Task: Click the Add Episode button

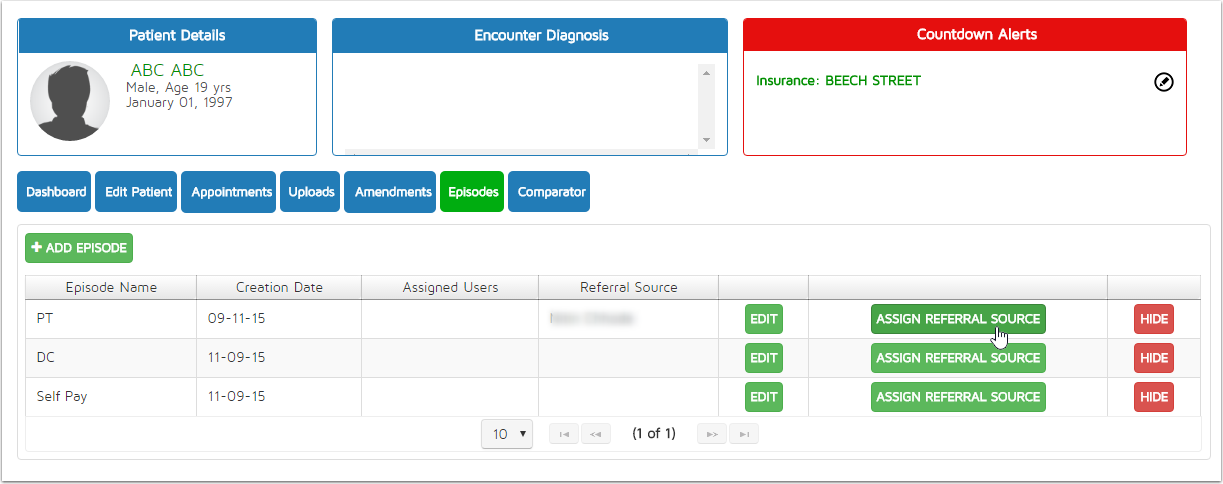Action: click(79, 248)
